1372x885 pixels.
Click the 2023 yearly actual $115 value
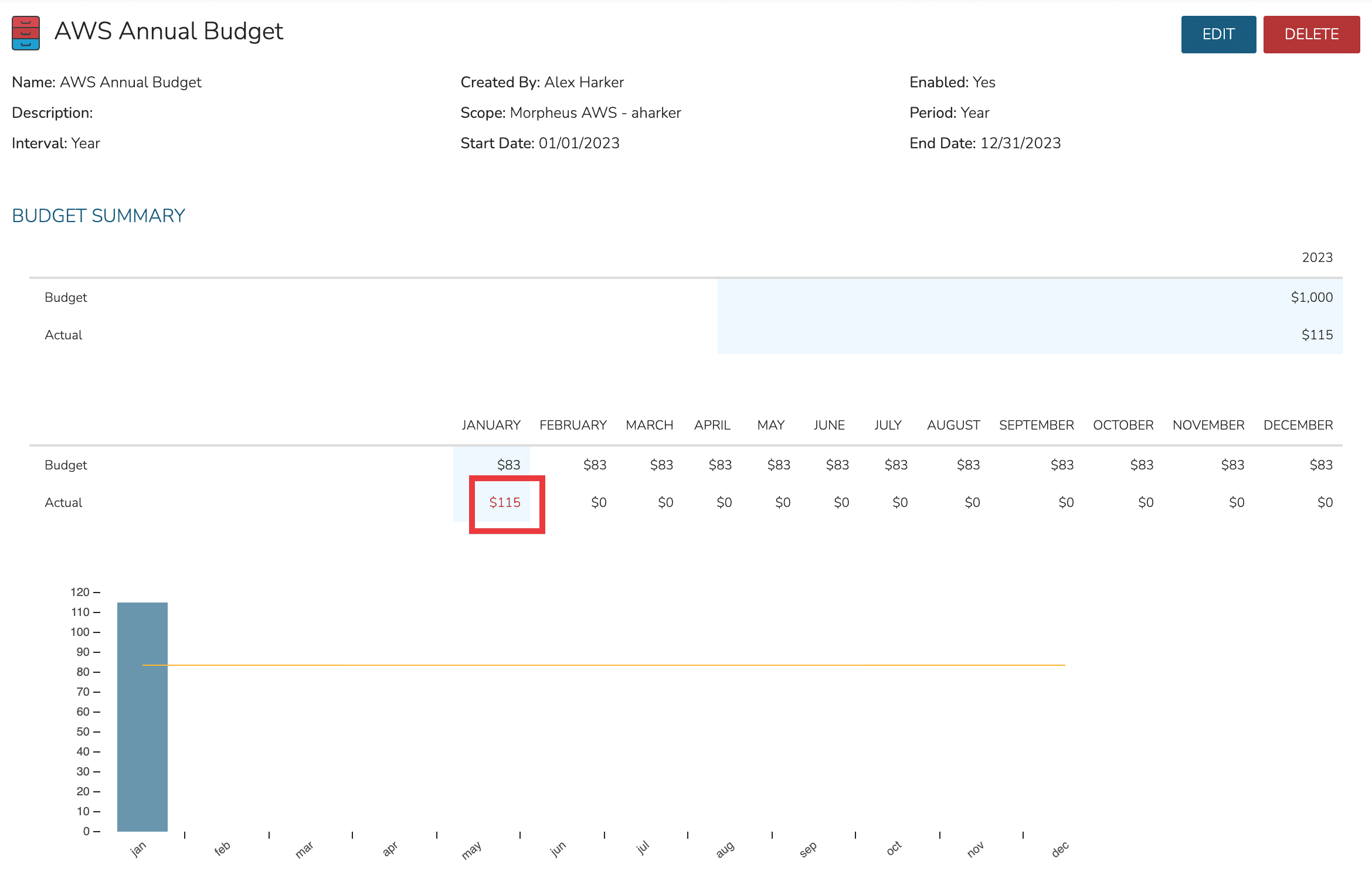point(1316,335)
